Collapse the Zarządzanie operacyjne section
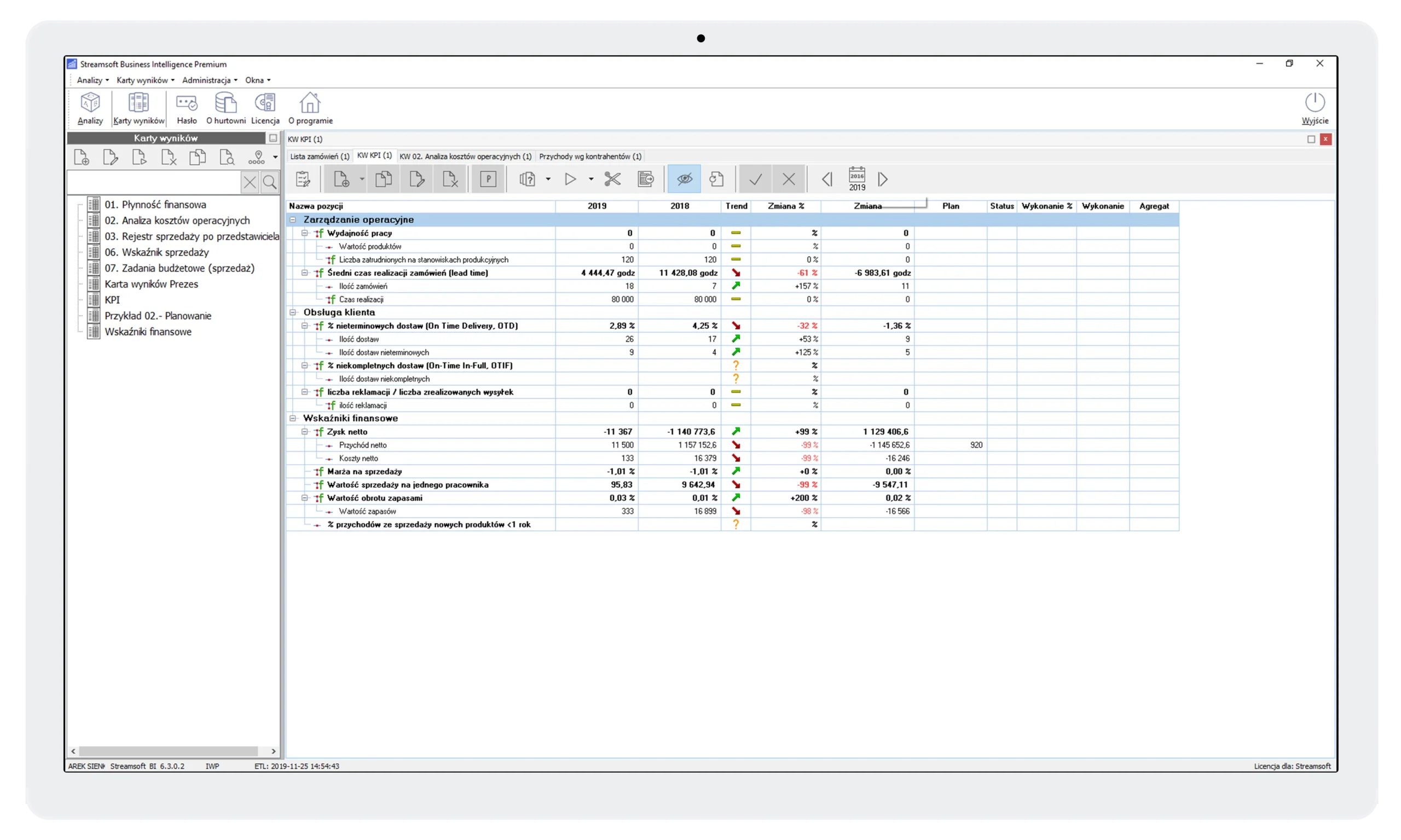Screen dimensions: 1401x840 293,219
